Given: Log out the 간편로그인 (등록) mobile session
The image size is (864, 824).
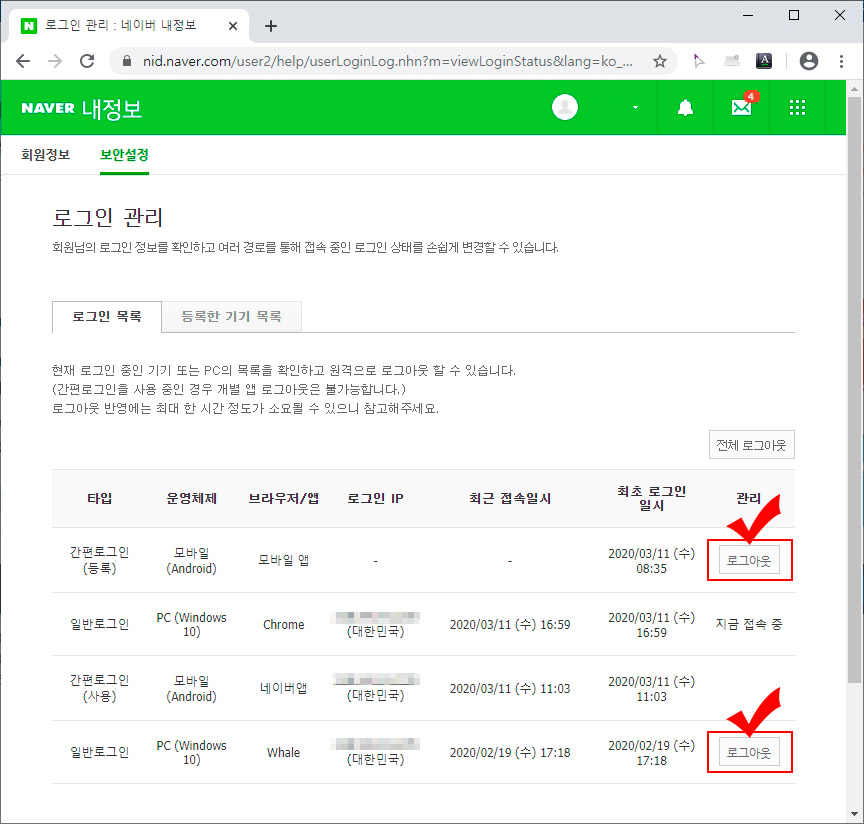Looking at the screenshot, I should [x=748, y=560].
